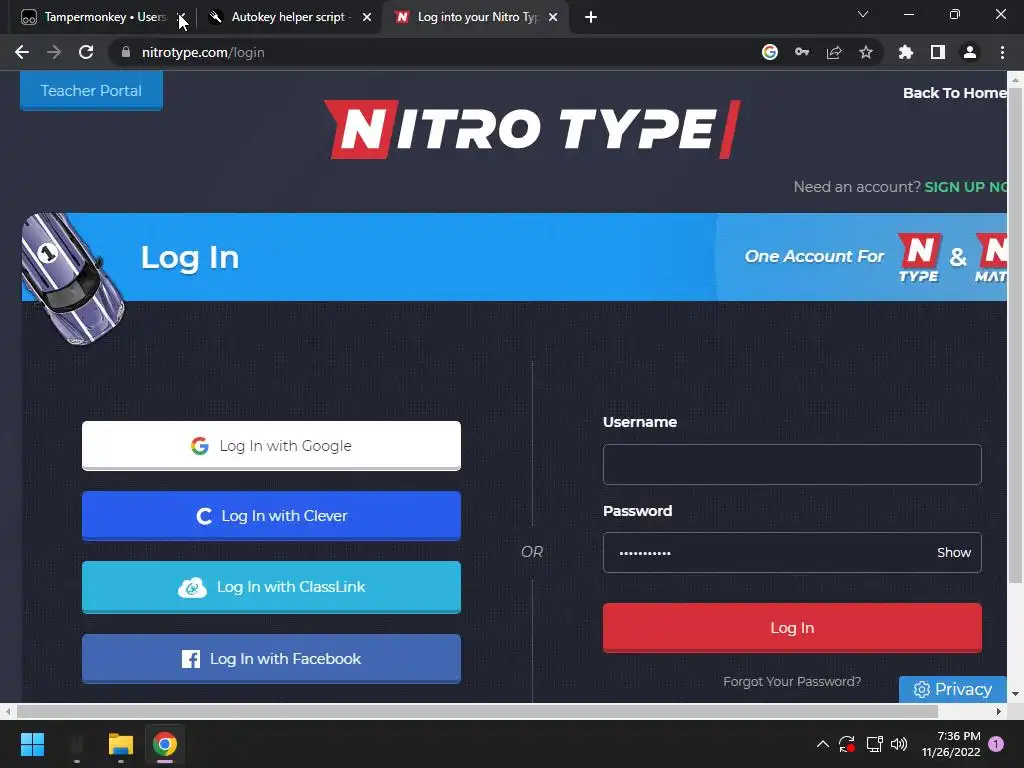Focus the Username input field
This screenshot has width=1024, height=768.
[792, 464]
